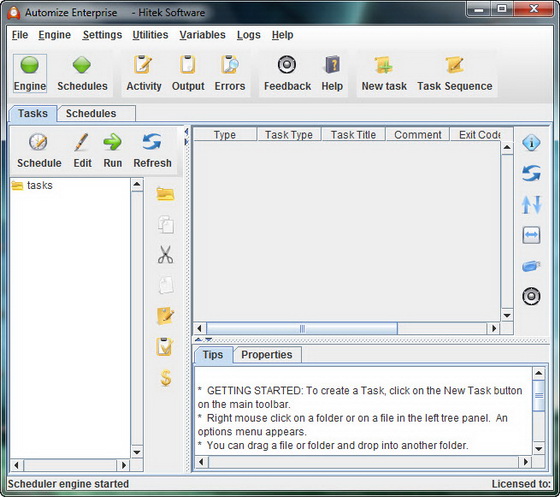Open the Errors log icon

(230, 65)
